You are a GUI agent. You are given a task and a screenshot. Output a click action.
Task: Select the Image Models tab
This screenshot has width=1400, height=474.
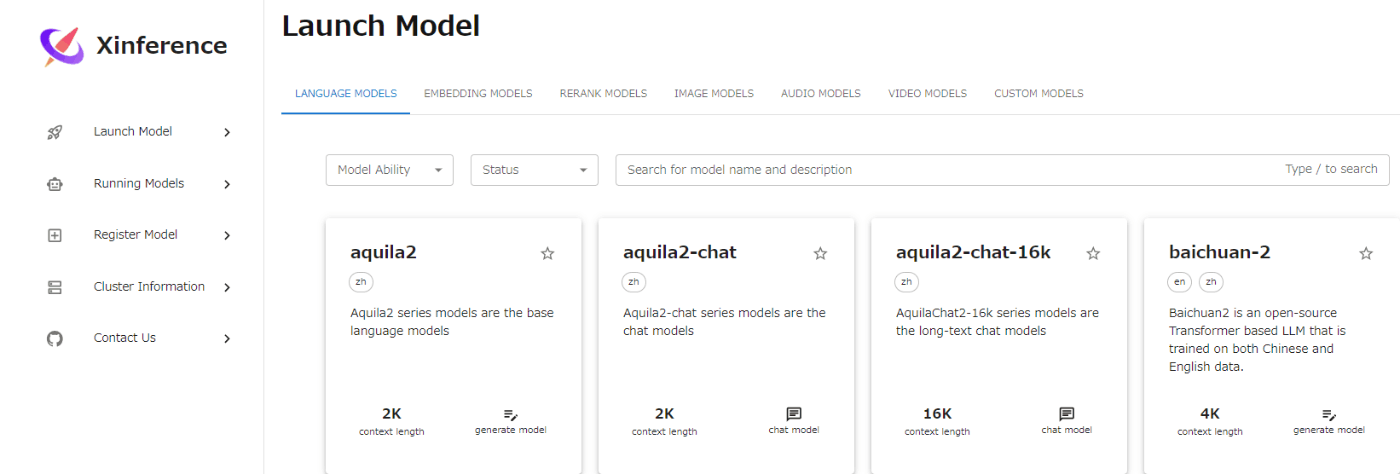pos(714,94)
